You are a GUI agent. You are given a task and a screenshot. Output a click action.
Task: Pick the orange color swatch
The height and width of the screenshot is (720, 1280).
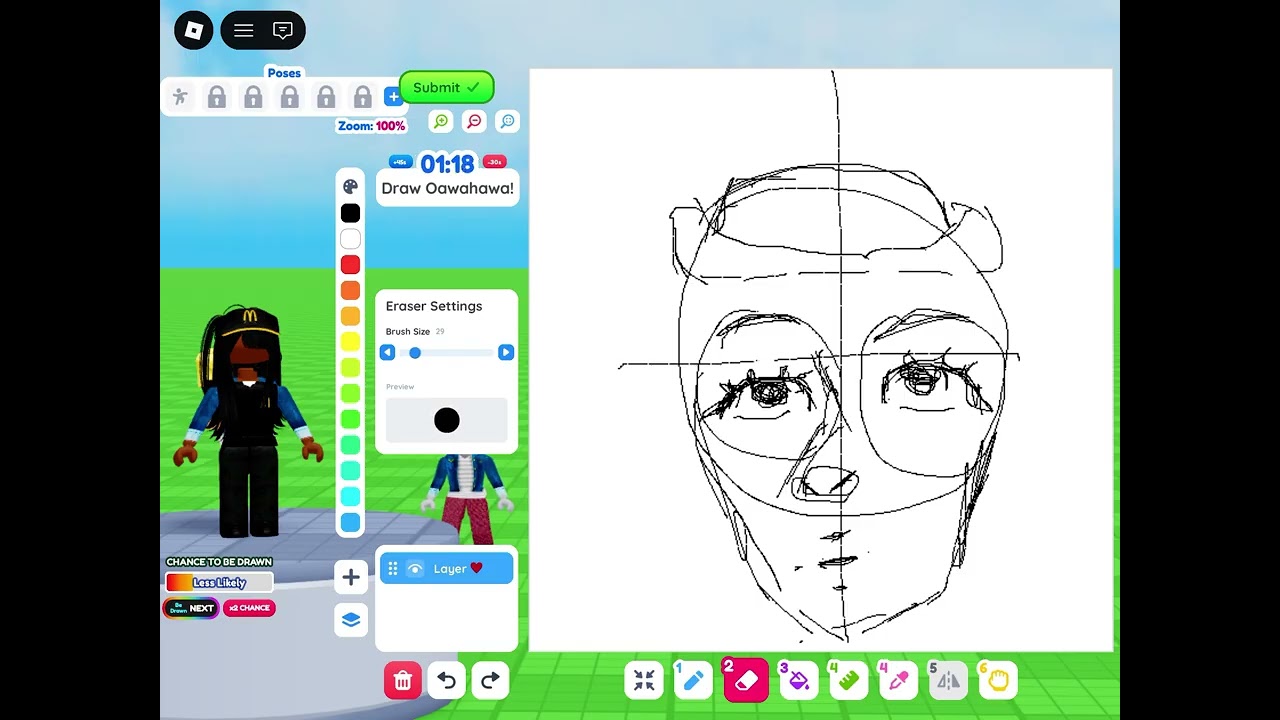350,290
